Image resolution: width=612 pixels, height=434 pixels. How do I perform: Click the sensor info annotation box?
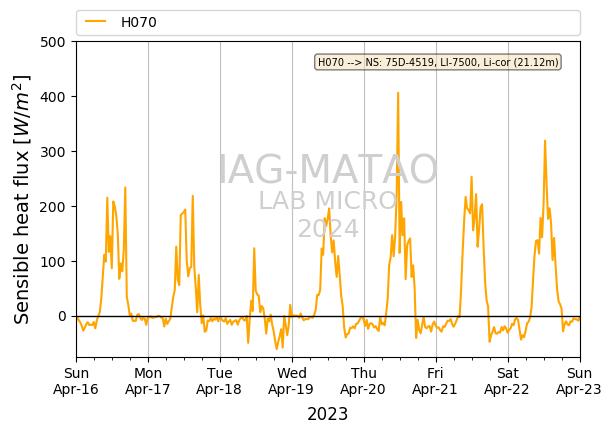point(438,62)
